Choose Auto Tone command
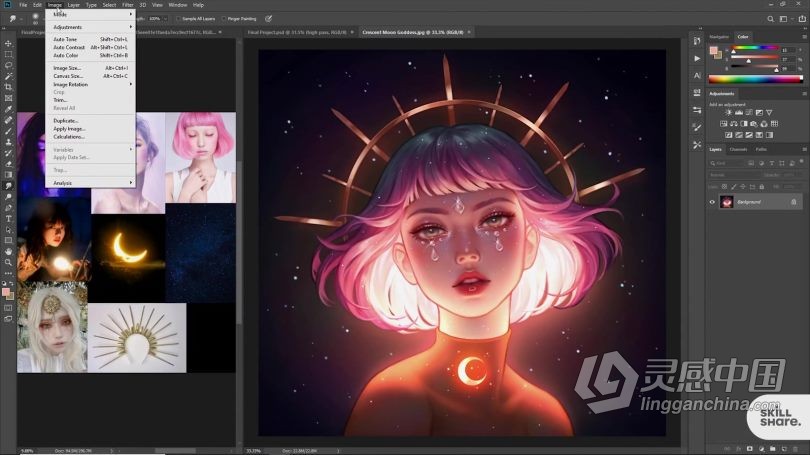 90,39
